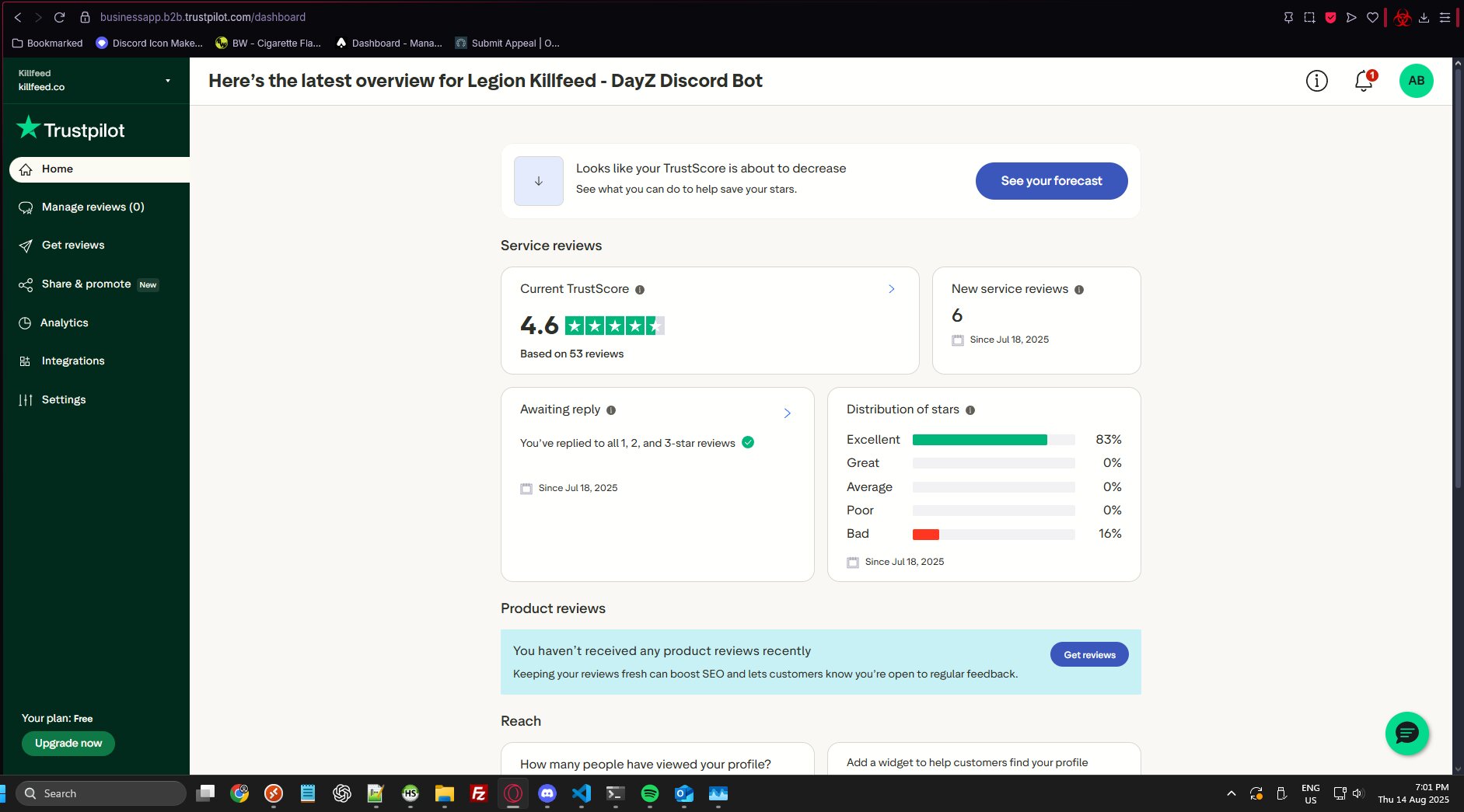
Task: Go back with the browser back arrow
Action: [x=18, y=17]
